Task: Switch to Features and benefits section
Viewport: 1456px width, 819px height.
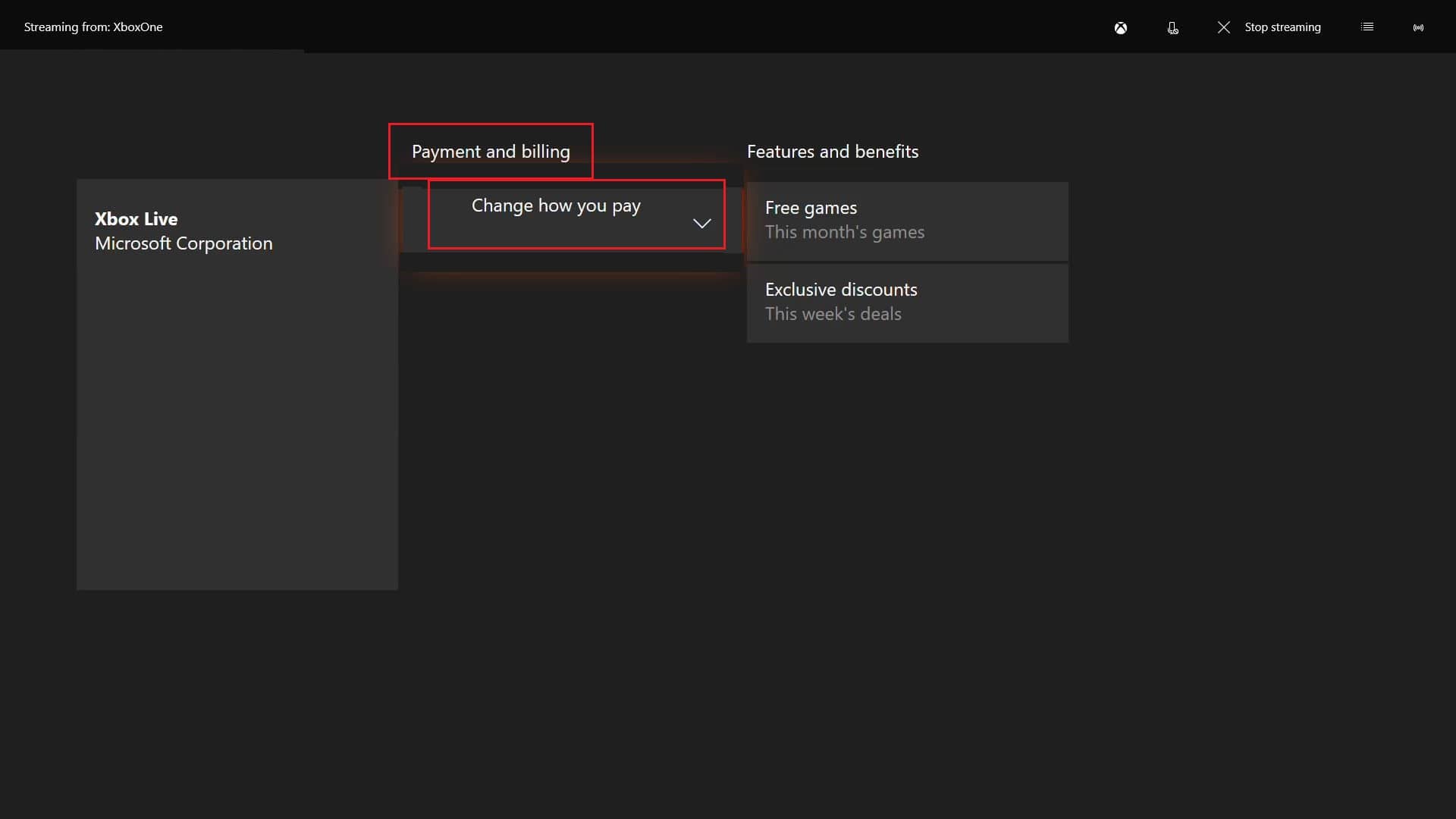Action: [x=833, y=151]
